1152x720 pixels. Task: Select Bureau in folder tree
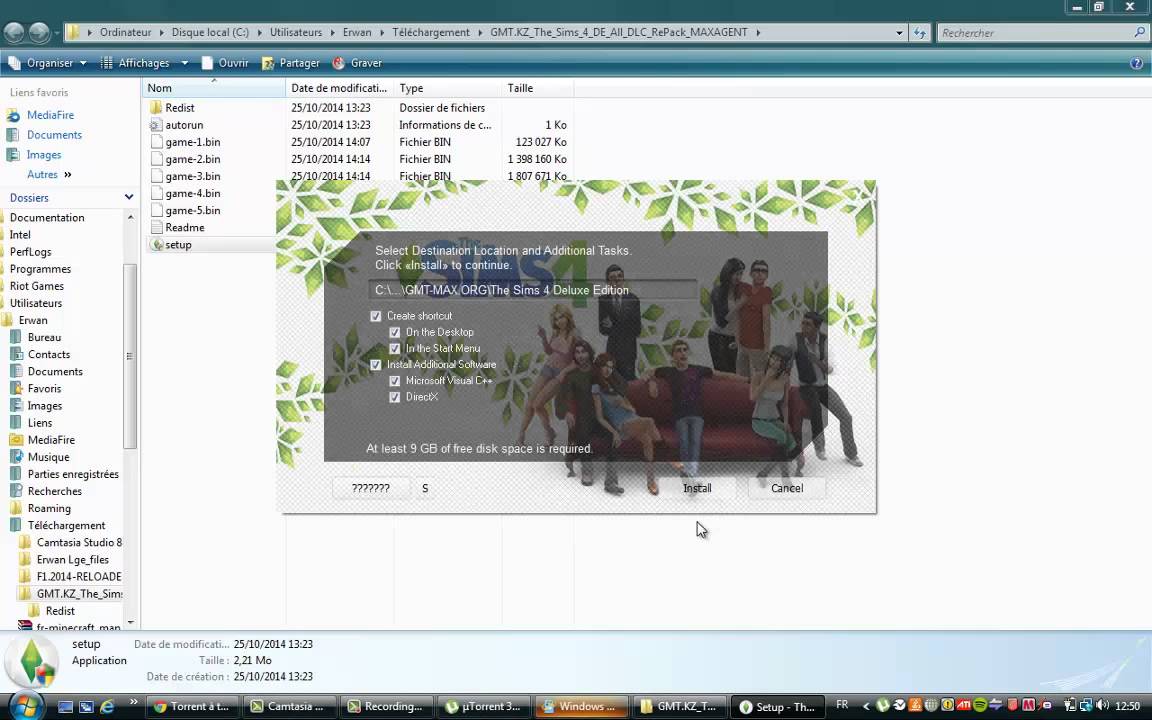(x=44, y=337)
